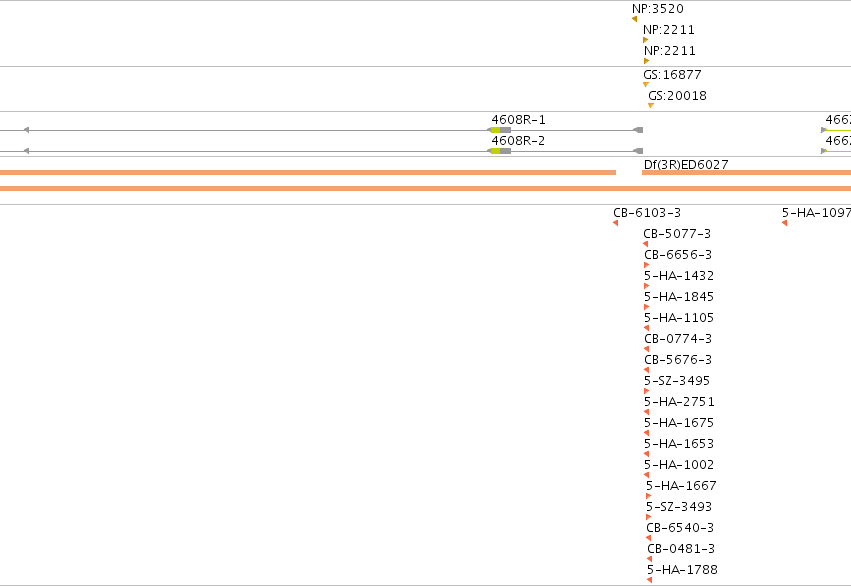Select the GS:20018 feature label
The height and width of the screenshot is (586, 851).
point(677,95)
